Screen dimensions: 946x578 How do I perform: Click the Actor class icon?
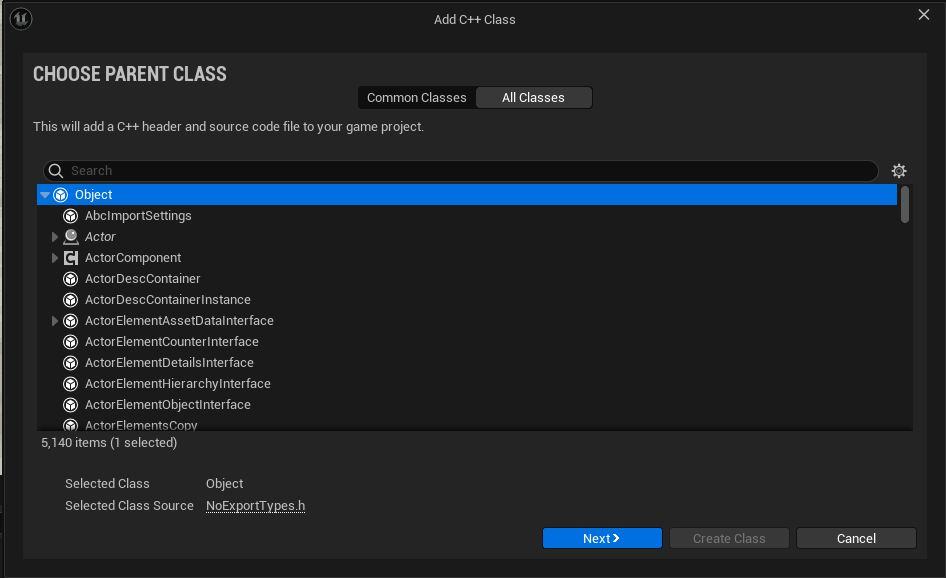pyautogui.click(x=70, y=236)
